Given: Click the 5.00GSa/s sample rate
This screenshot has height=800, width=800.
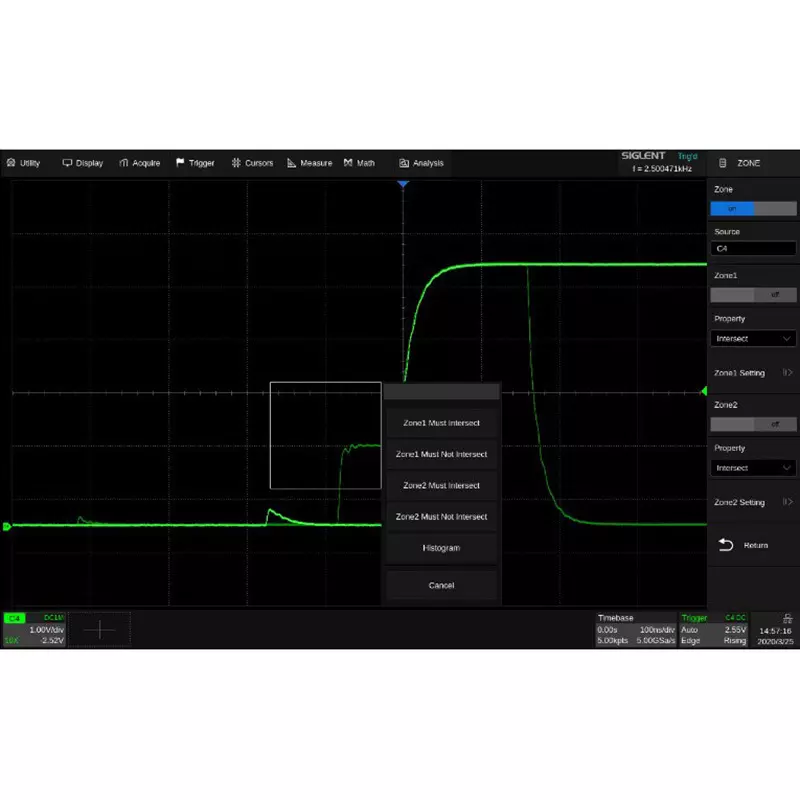Looking at the screenshot, I should point(656,641).
